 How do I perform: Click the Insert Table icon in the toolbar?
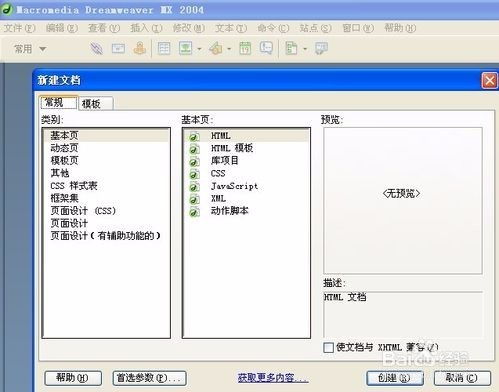[164, 49]
